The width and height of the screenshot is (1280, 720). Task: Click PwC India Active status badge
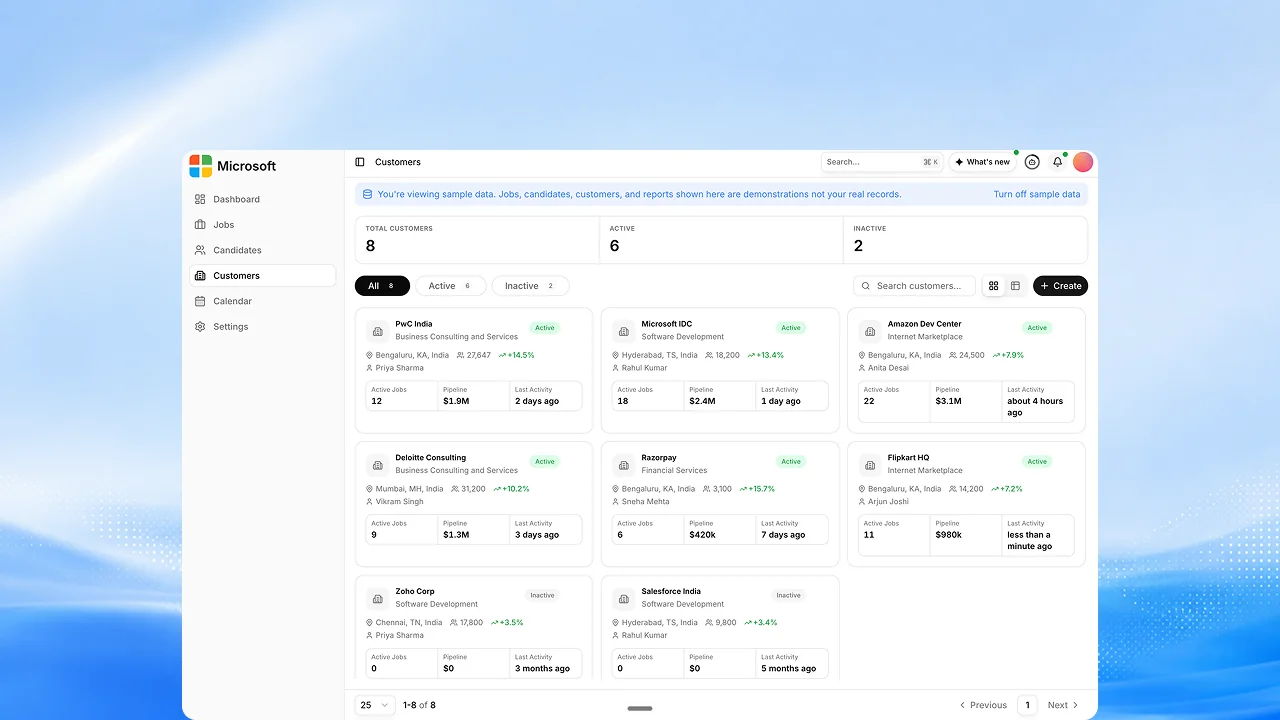(x=545, y=328)
